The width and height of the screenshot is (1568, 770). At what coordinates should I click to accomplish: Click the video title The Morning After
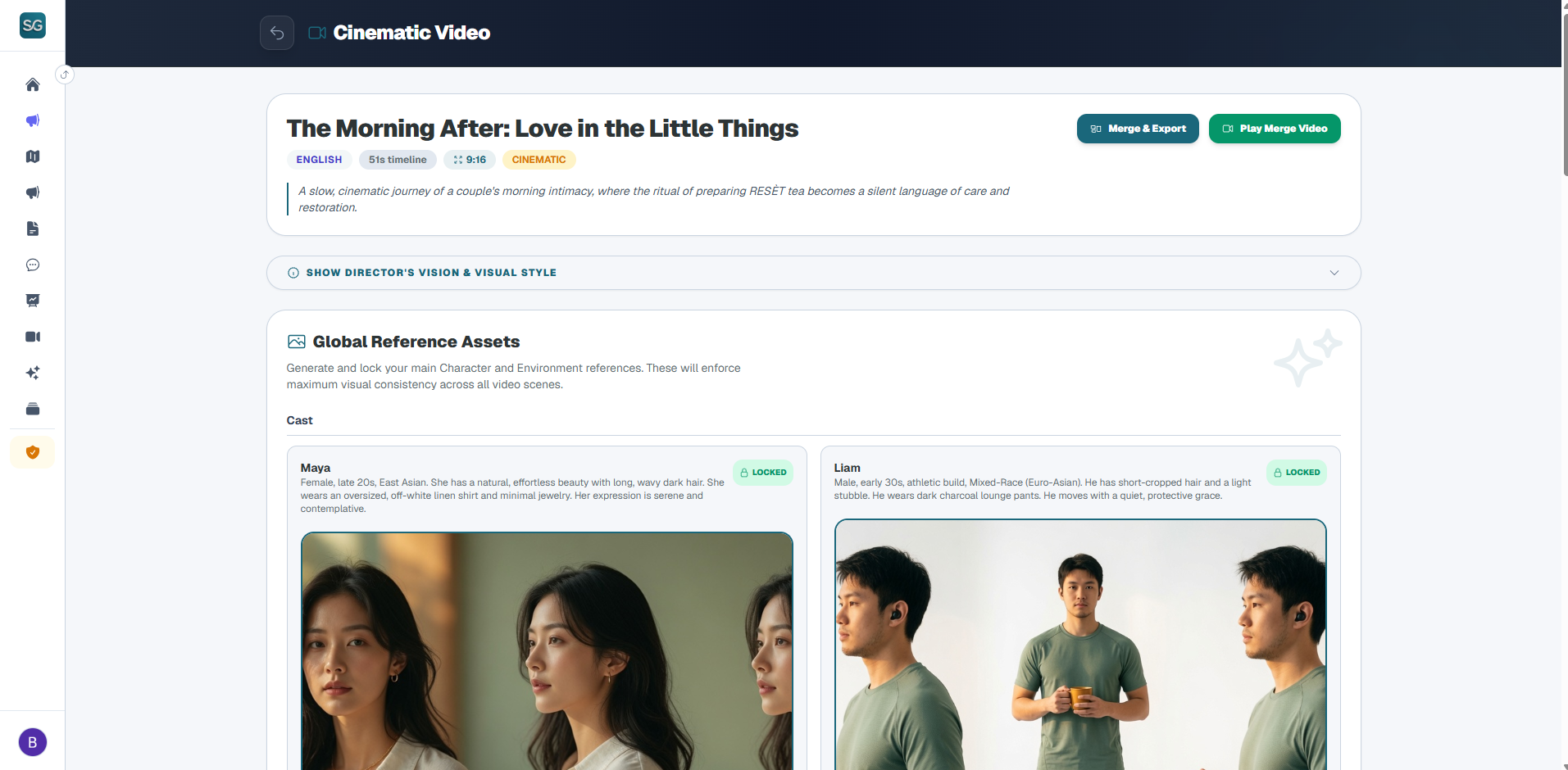click(543, 129)
